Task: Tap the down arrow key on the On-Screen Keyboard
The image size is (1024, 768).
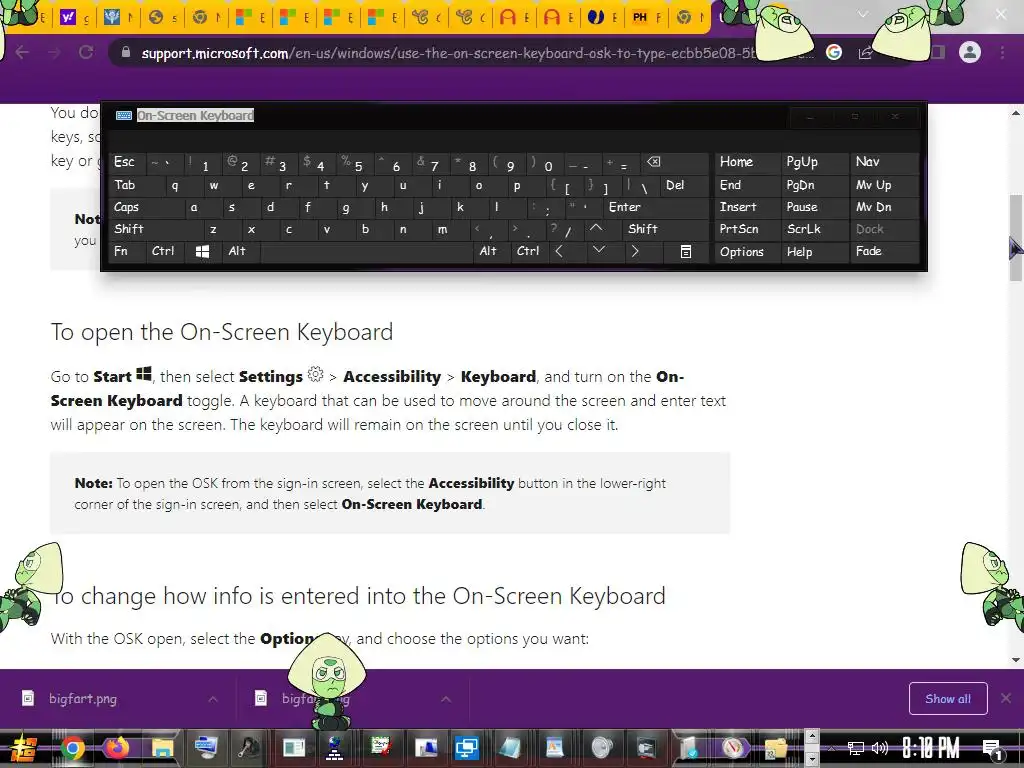Action: click(x=598, y=251)
